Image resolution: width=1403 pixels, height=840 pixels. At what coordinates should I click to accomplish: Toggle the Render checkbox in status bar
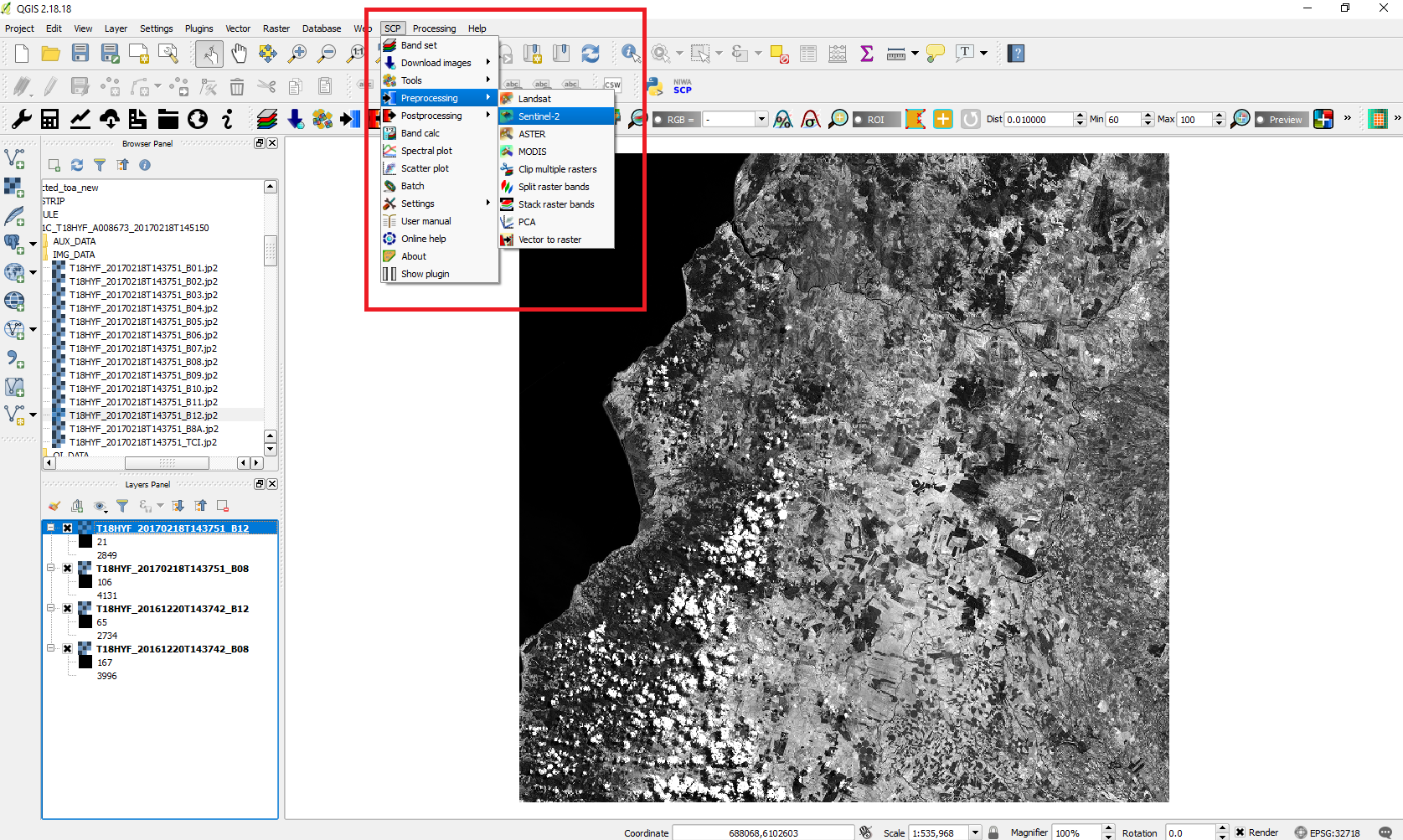tap(1240, 832)
